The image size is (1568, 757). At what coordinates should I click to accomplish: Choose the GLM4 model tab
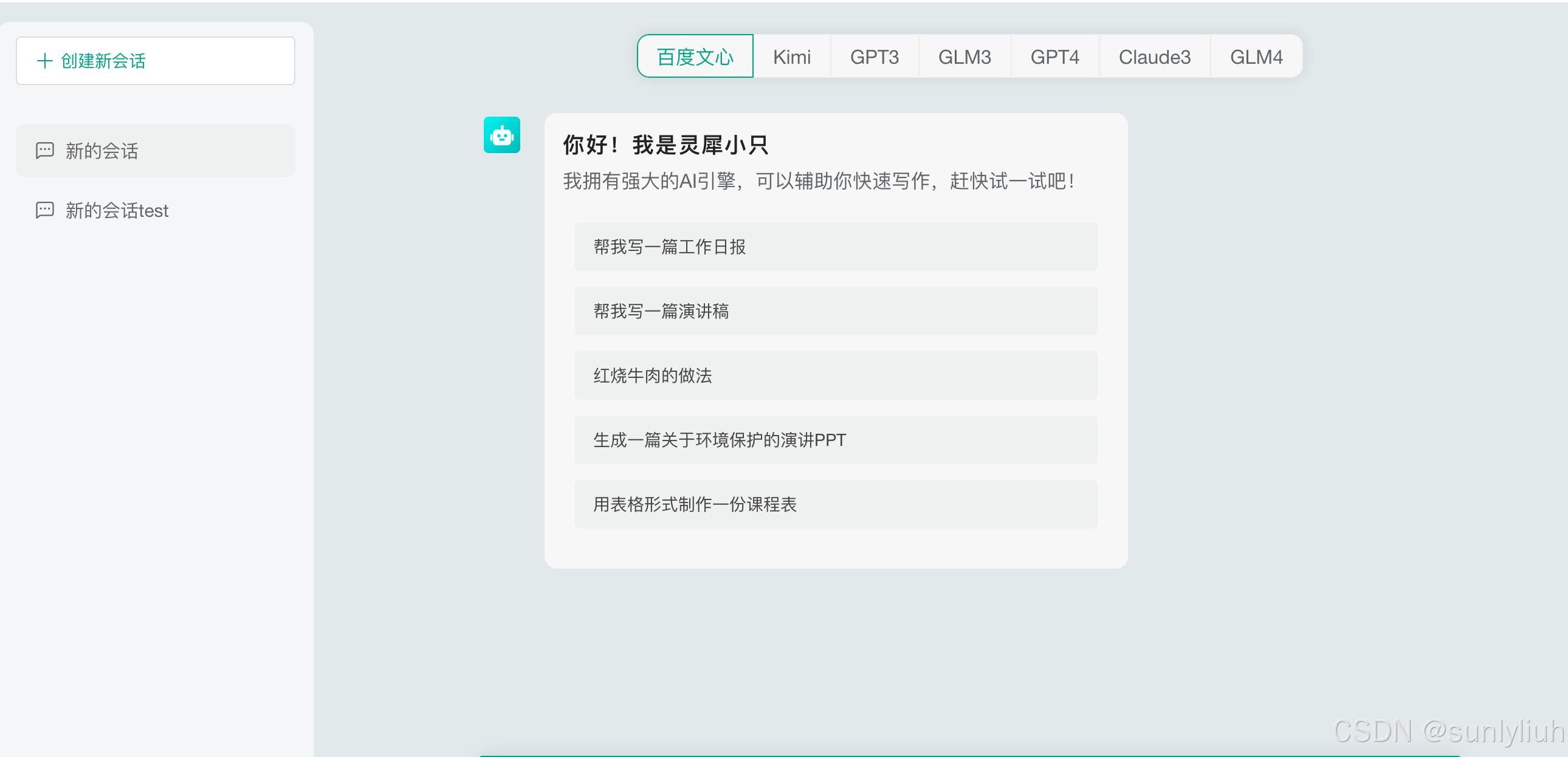coord(1256,57)
